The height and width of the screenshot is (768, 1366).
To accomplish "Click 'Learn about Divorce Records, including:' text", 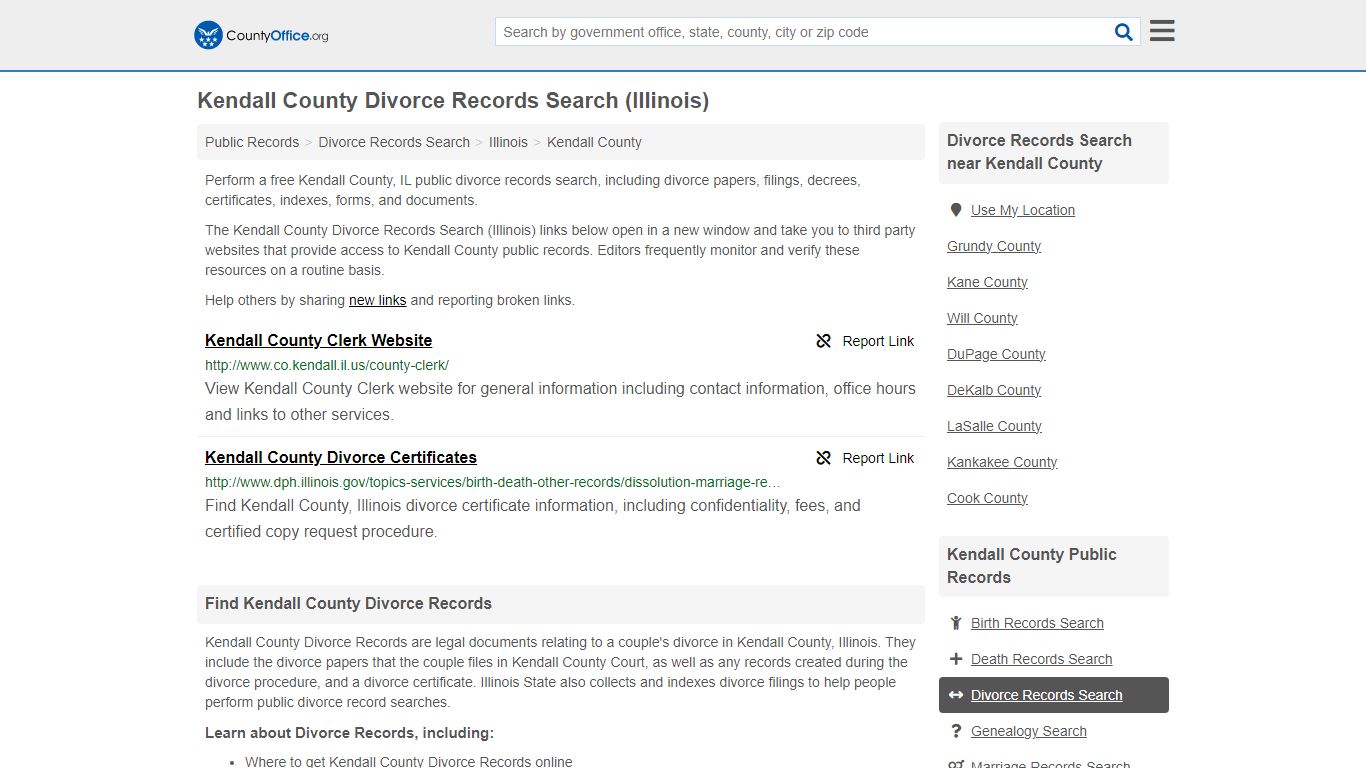I will 349,733.
